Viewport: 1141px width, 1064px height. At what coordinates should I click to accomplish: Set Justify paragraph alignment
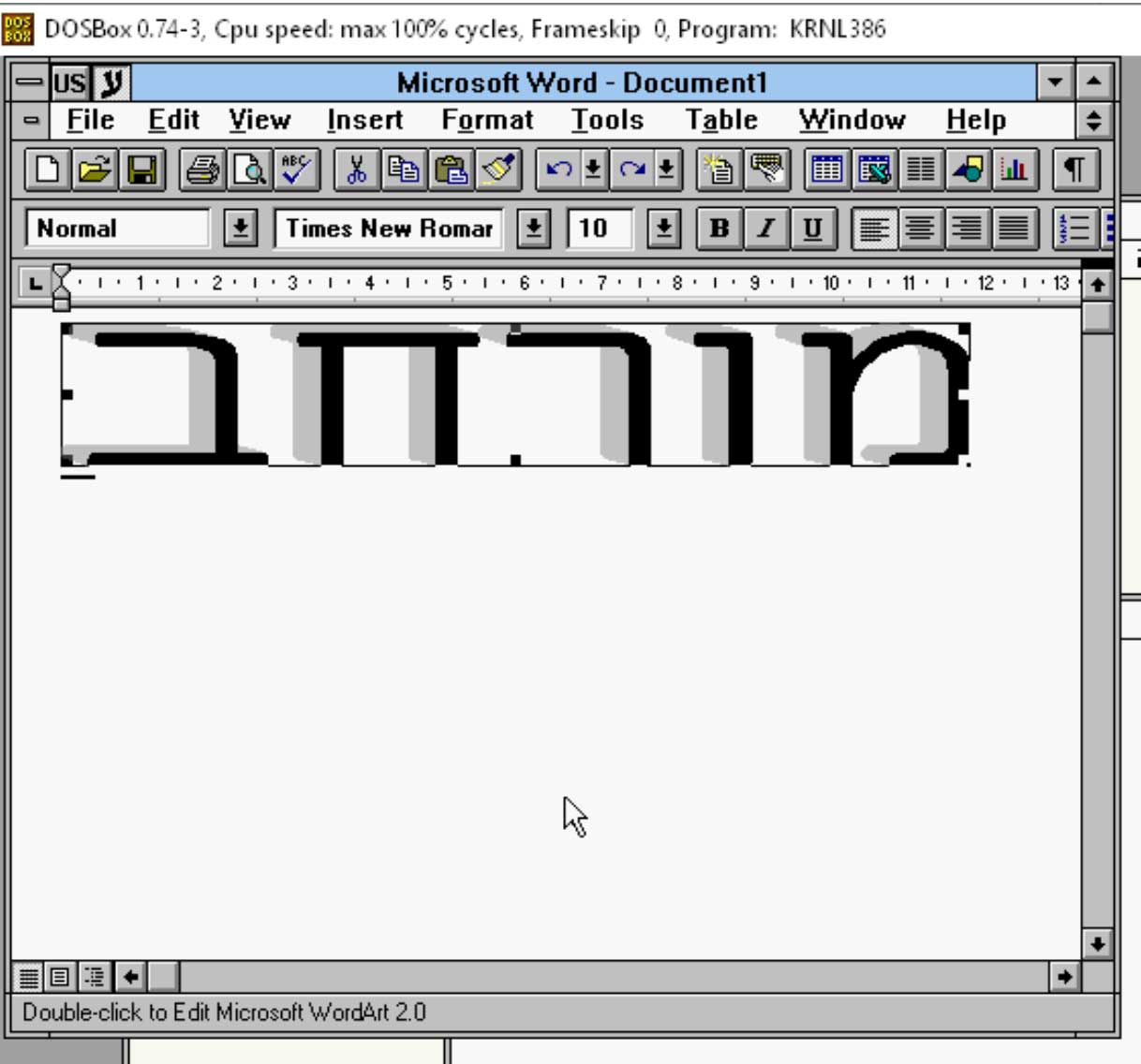click(1015, 229)
